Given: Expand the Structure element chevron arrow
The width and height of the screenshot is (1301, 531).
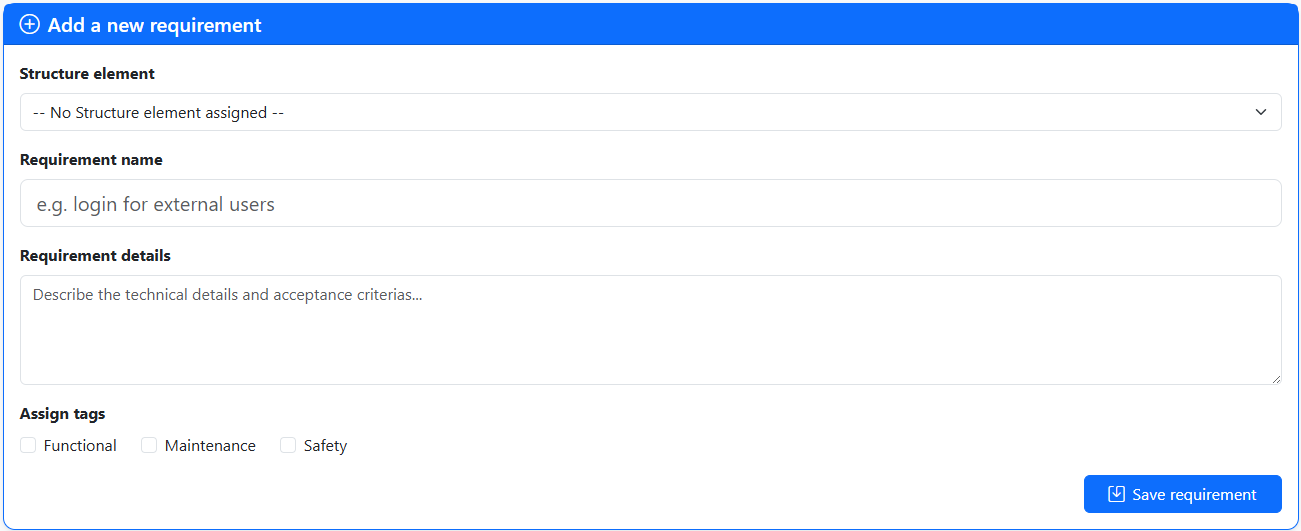Looking at the screenshot, I should point(1261,112).
